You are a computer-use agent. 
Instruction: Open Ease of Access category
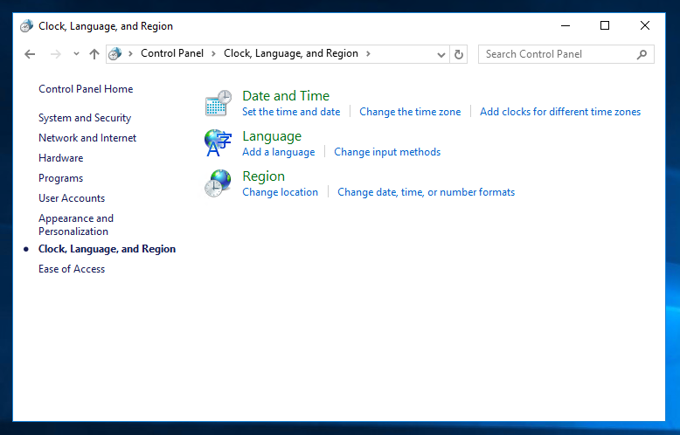click(72, 269)
